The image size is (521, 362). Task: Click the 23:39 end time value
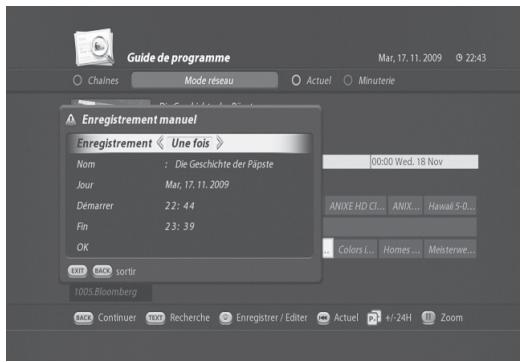[x=179, y=226]
